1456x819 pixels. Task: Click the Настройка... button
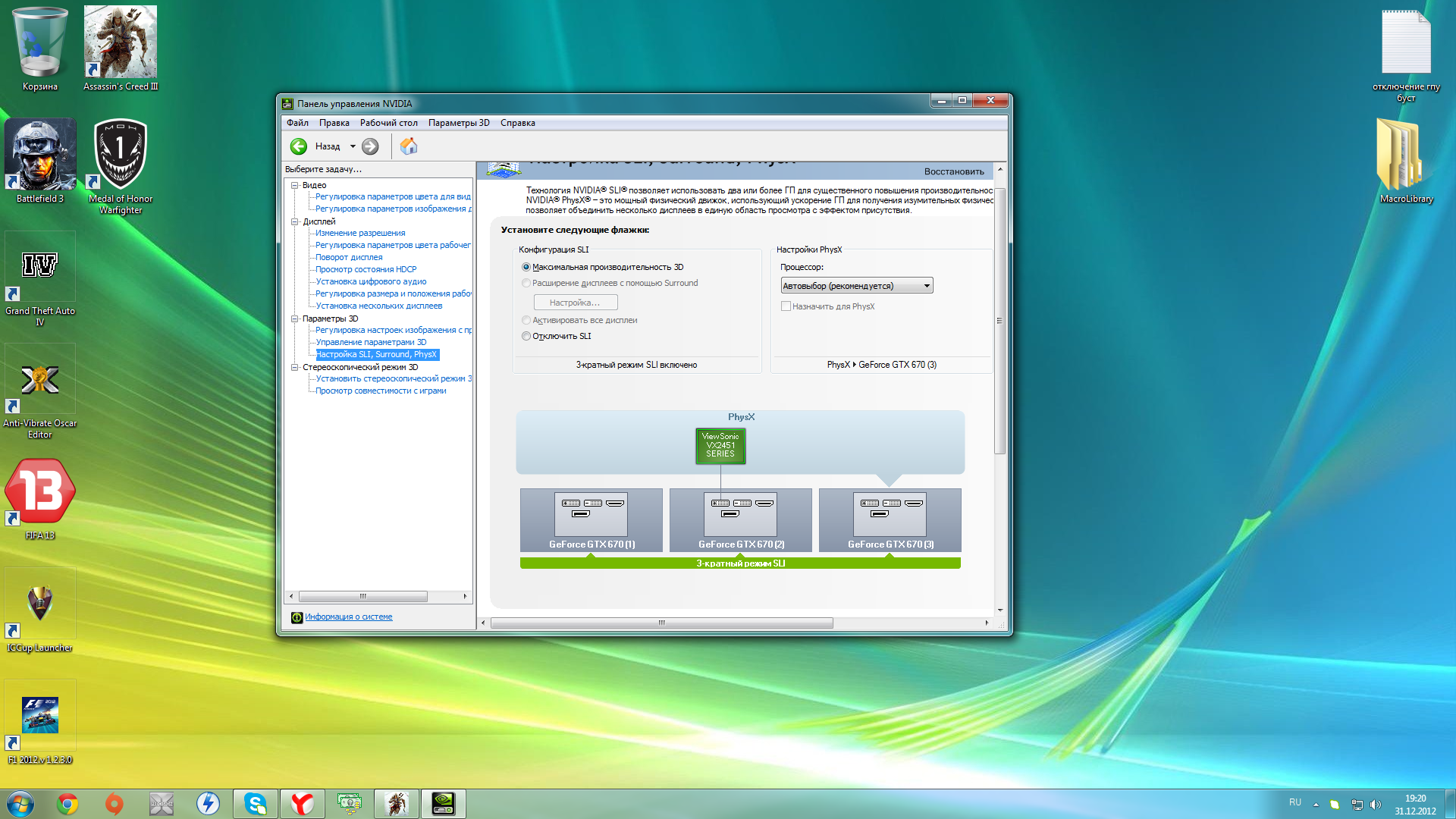575,303
